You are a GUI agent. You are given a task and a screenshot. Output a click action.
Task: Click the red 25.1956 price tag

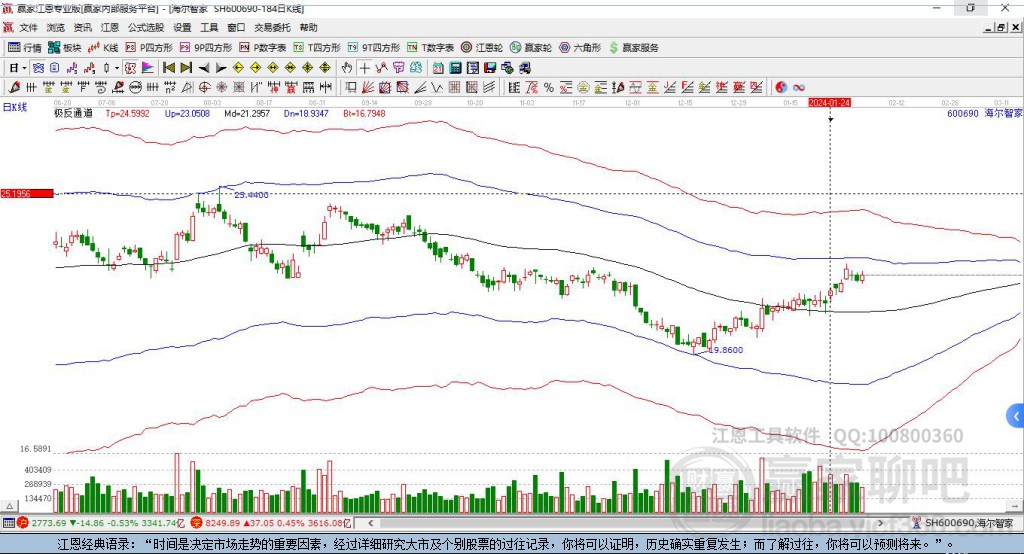click(x=27, y=193)
